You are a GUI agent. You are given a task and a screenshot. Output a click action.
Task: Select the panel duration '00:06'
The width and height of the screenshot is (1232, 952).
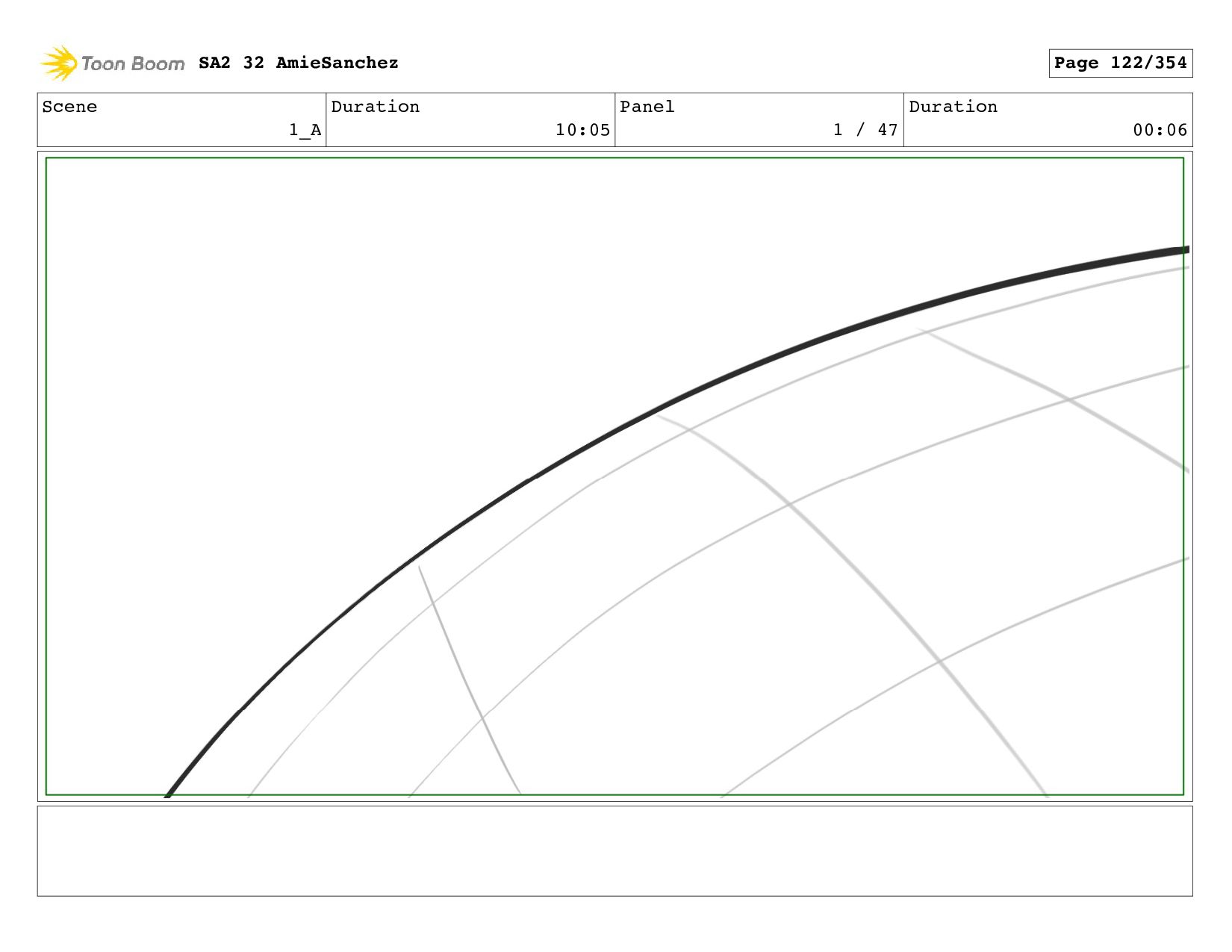tap(1160, 130)
